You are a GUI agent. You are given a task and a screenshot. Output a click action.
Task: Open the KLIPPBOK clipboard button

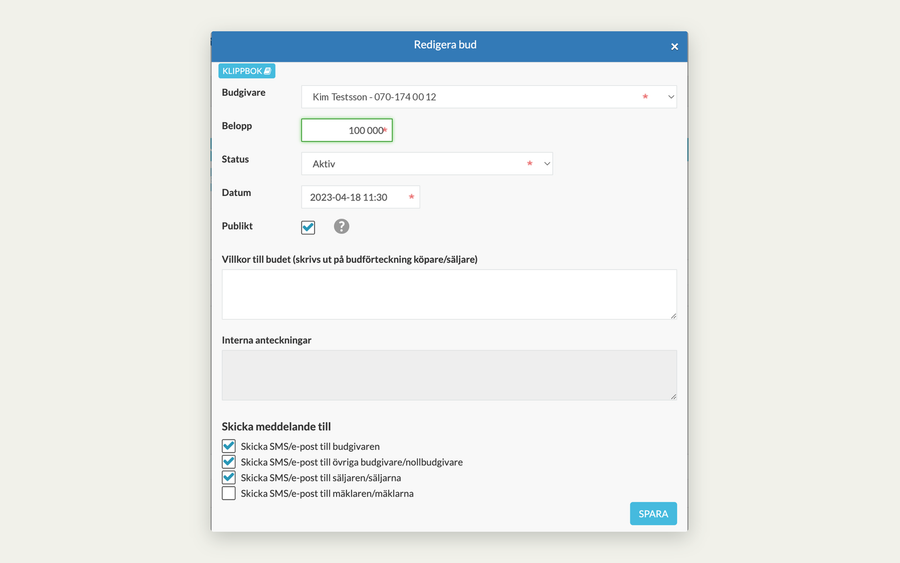coord(246,71)
